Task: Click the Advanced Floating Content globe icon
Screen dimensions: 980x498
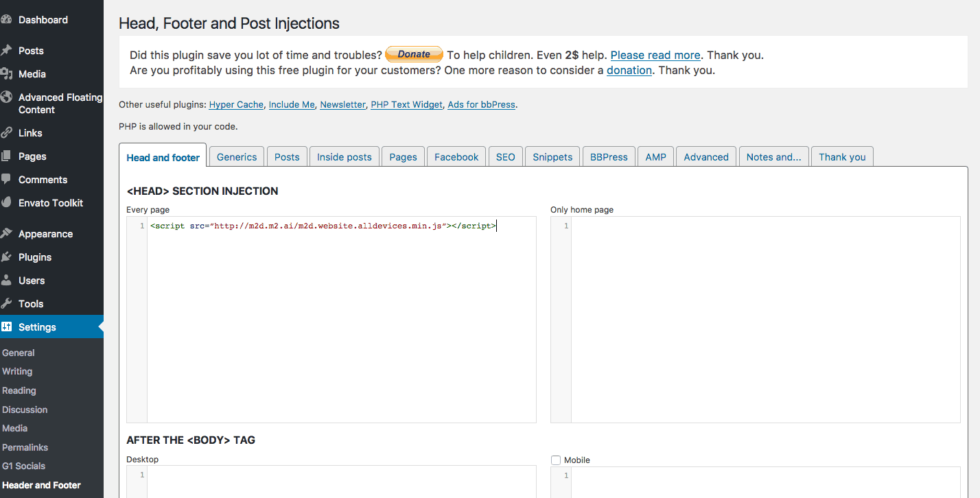Action: [6, 97]
